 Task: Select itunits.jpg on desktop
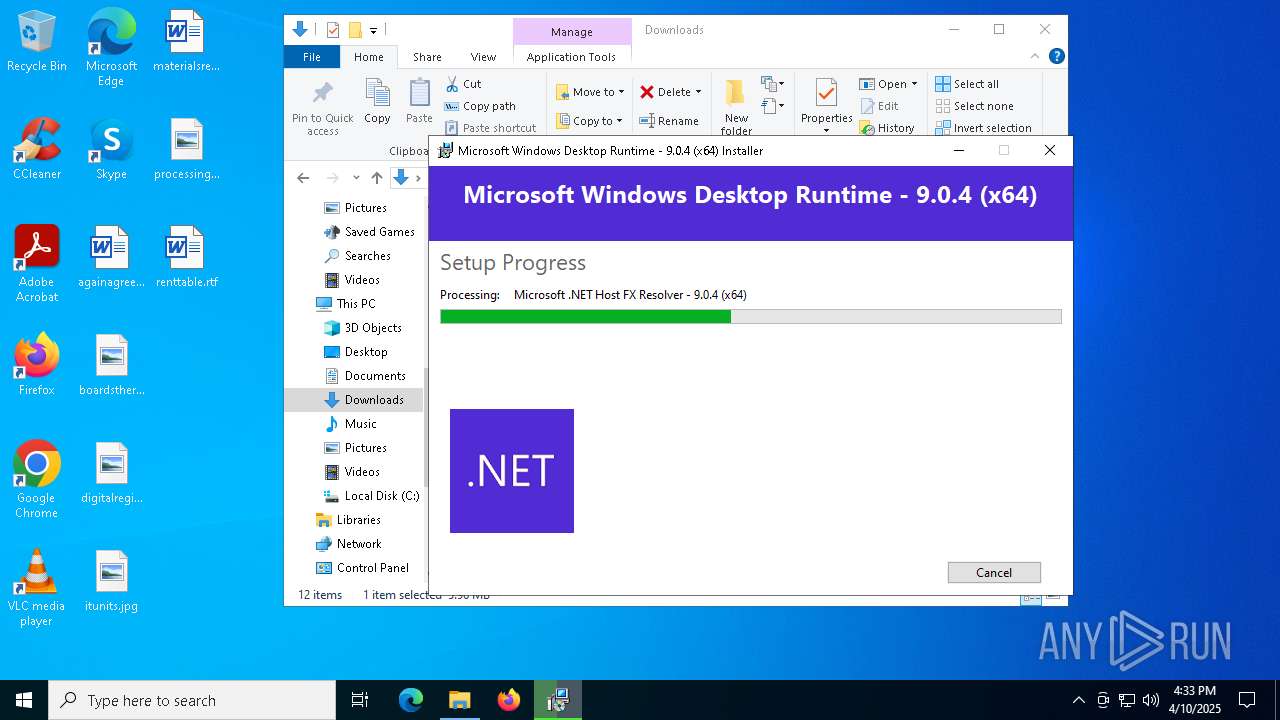[111, 581]
